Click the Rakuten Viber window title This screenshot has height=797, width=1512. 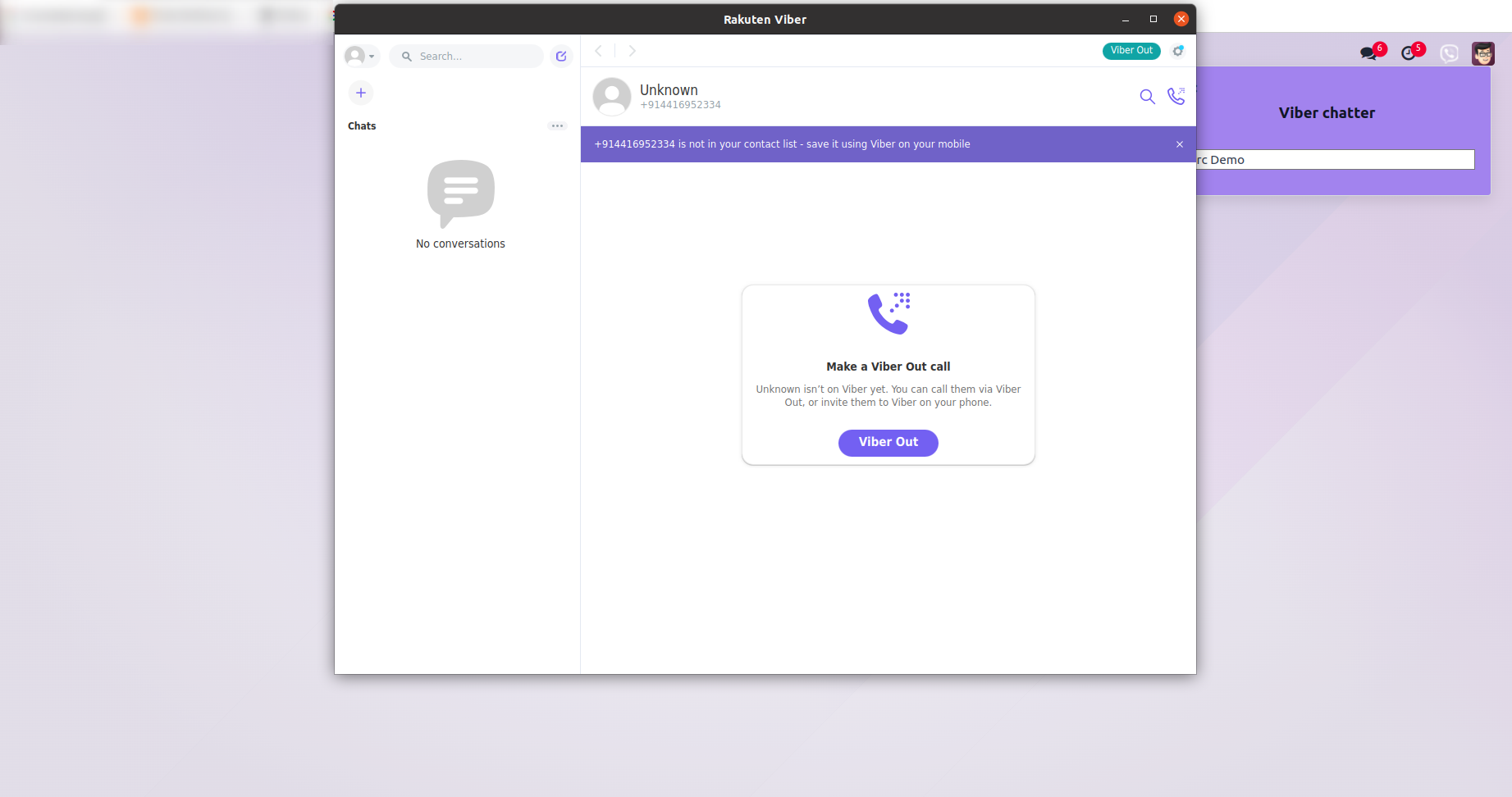click(x=765, y=20)
